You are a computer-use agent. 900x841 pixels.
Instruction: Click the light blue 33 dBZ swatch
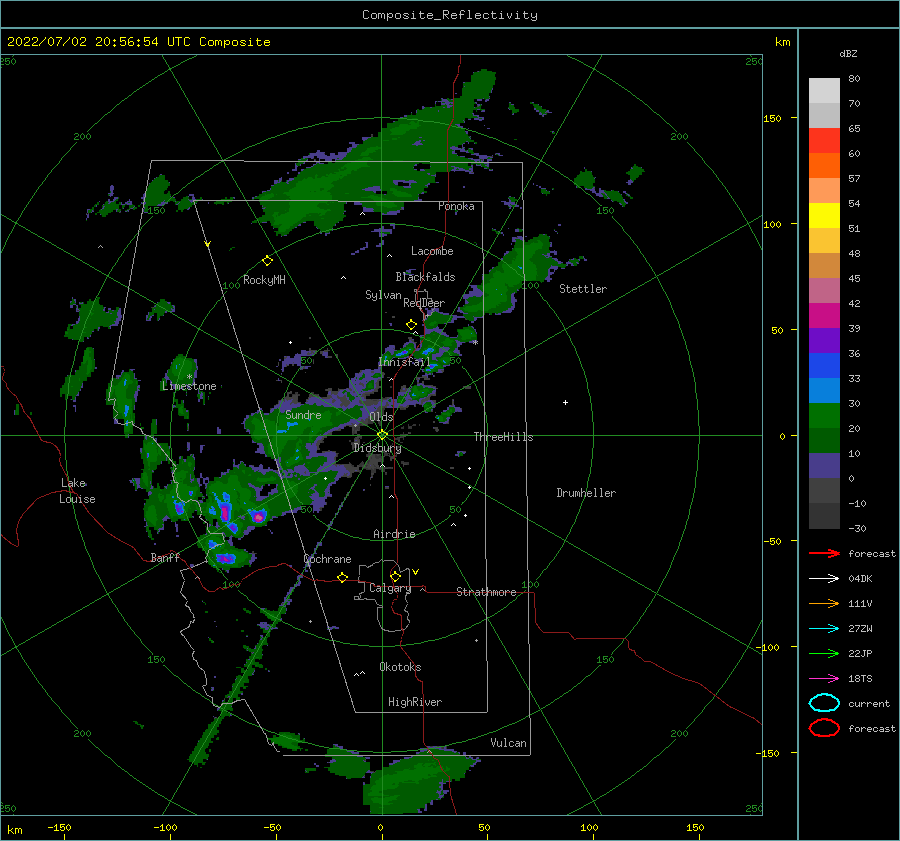824,390
